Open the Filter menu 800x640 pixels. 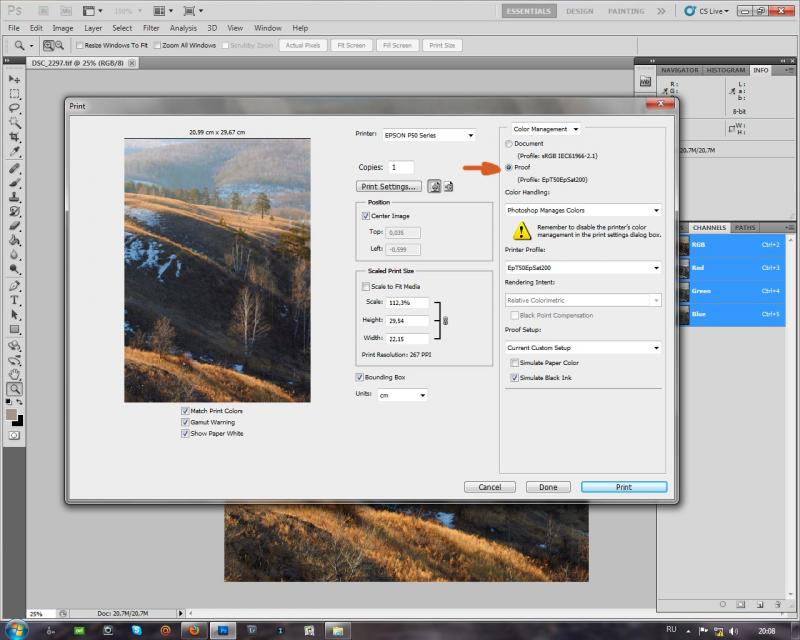[x=151, y=28]
